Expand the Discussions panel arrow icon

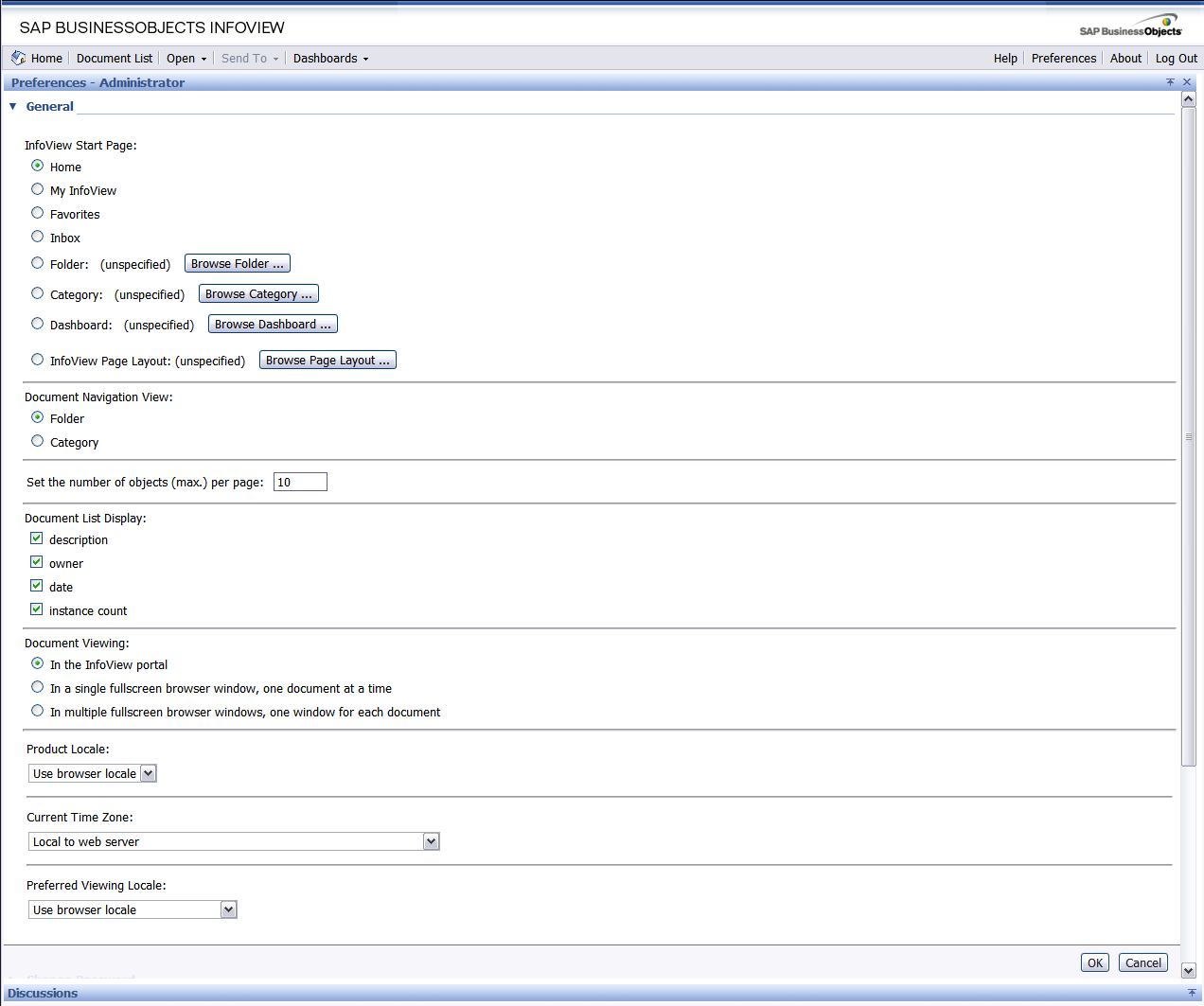[x=1192, y=993]
